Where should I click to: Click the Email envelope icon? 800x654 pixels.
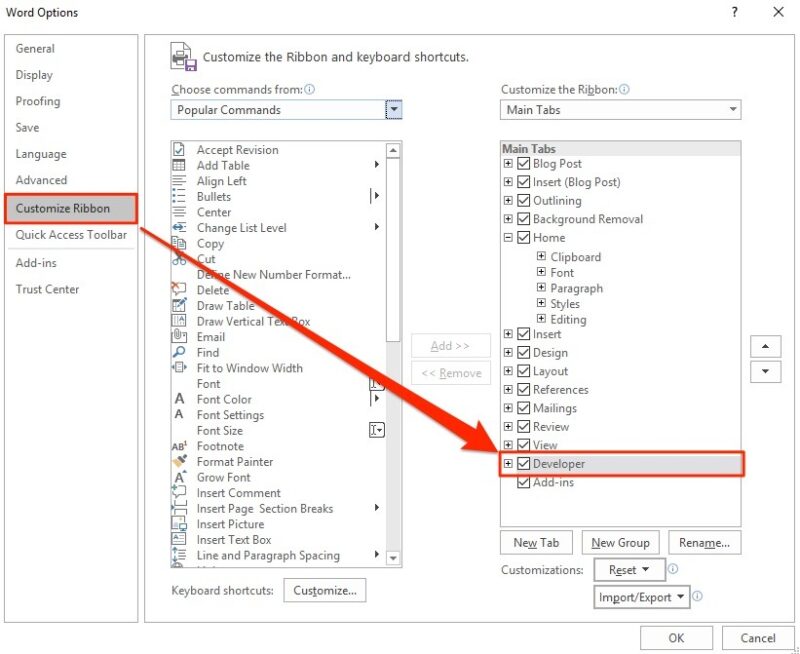tap(179, 337)
